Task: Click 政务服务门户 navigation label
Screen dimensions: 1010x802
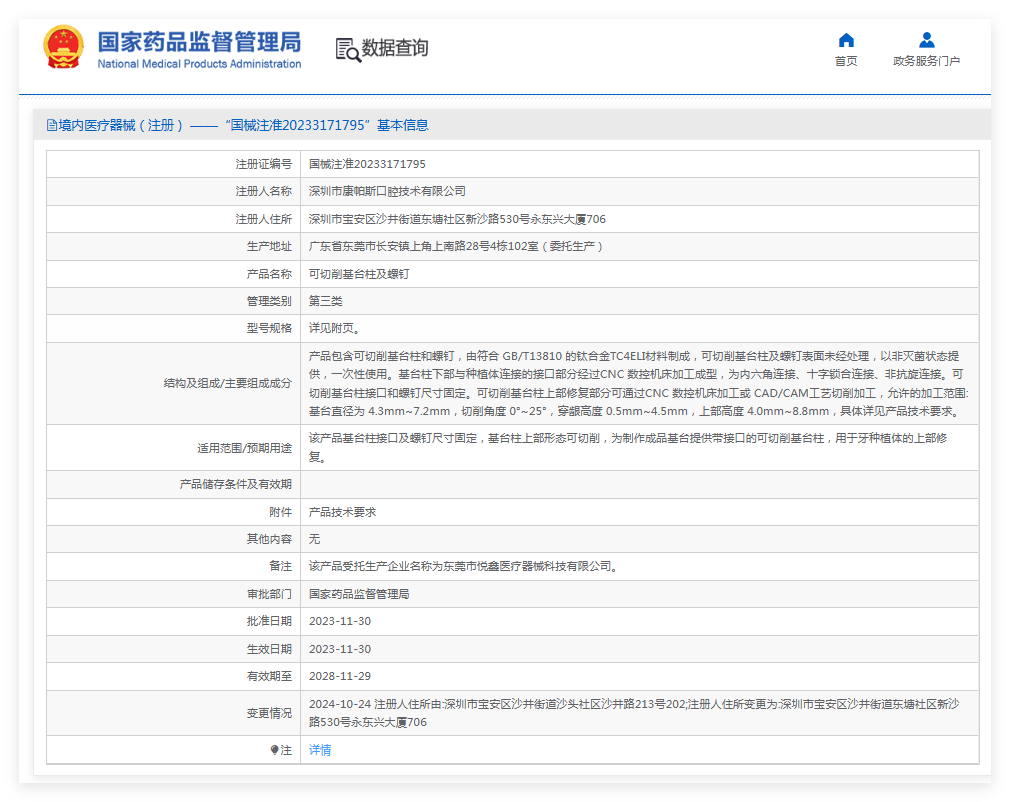Action: tap(926, 61)
